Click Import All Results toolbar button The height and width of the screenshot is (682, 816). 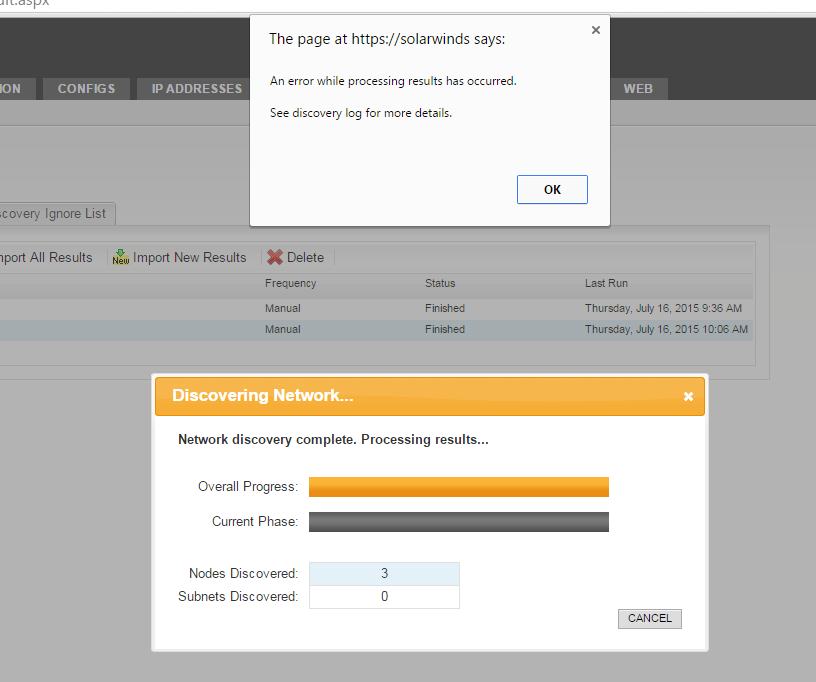(x=46, y=258)
